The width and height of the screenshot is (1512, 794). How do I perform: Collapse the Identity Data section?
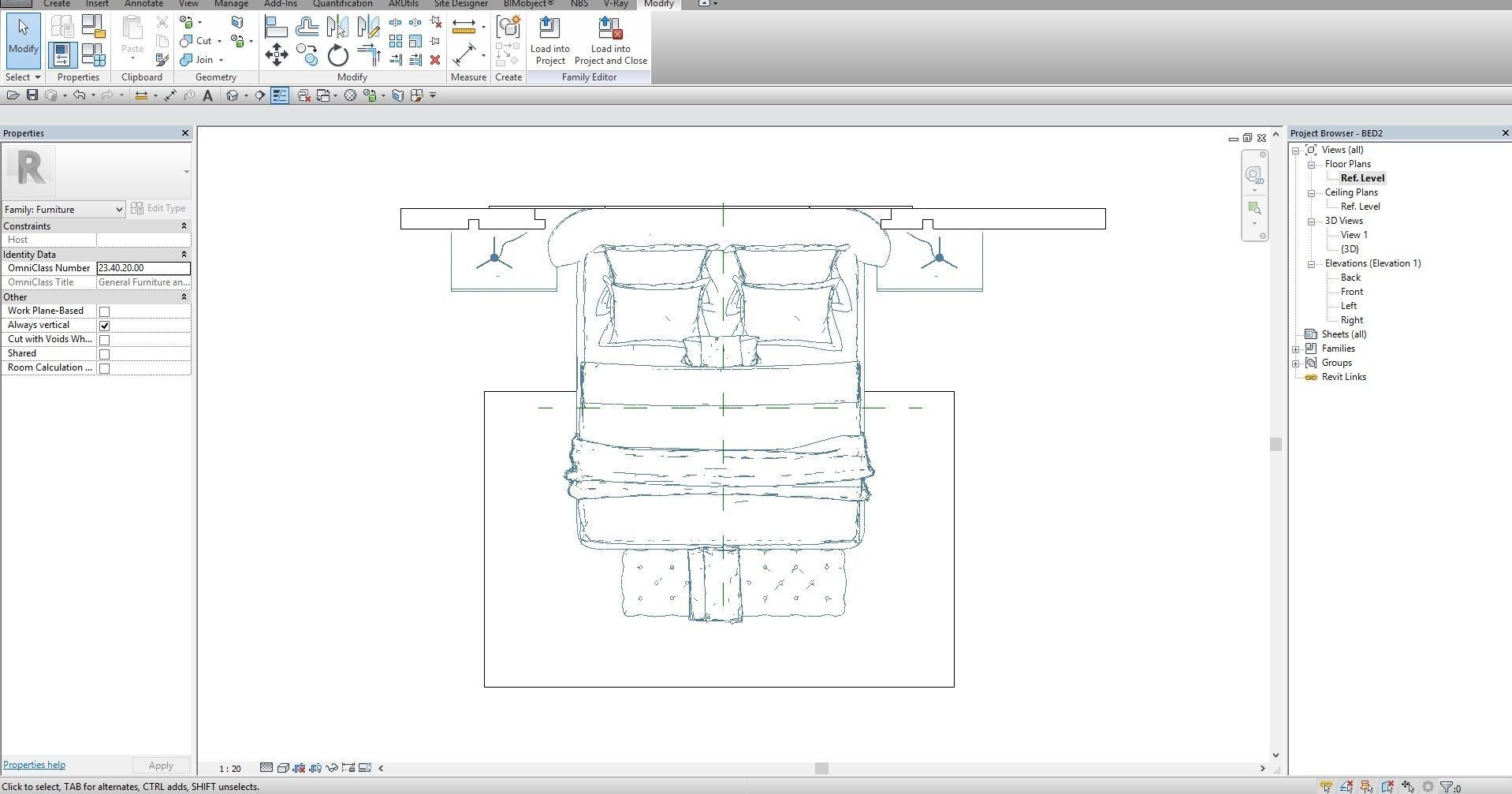click(x=184, y=255)
